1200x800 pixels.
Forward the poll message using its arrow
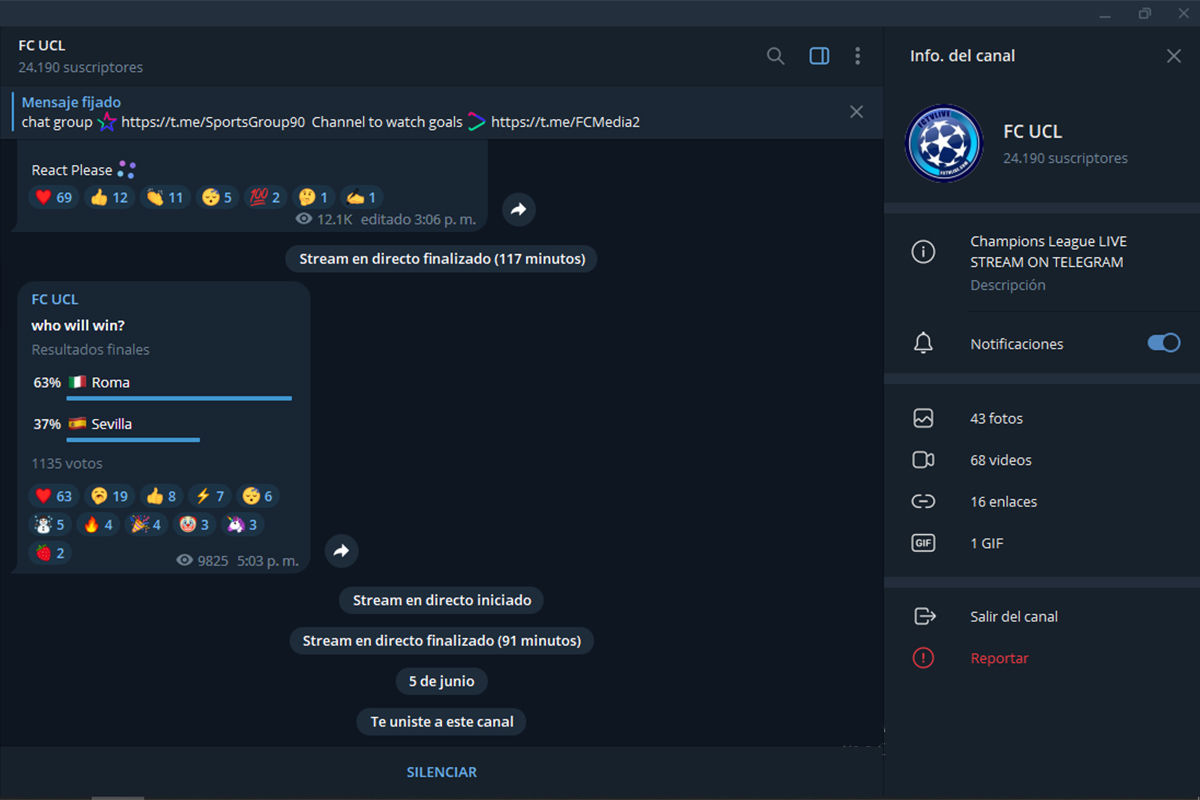[x=341, y=550]
